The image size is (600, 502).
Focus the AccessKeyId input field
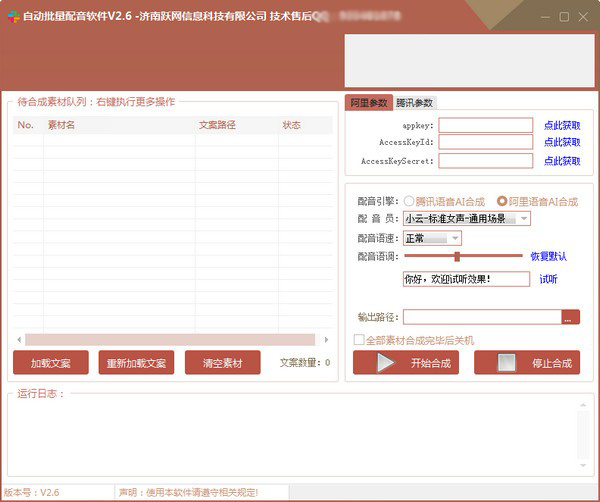[486, 142]
